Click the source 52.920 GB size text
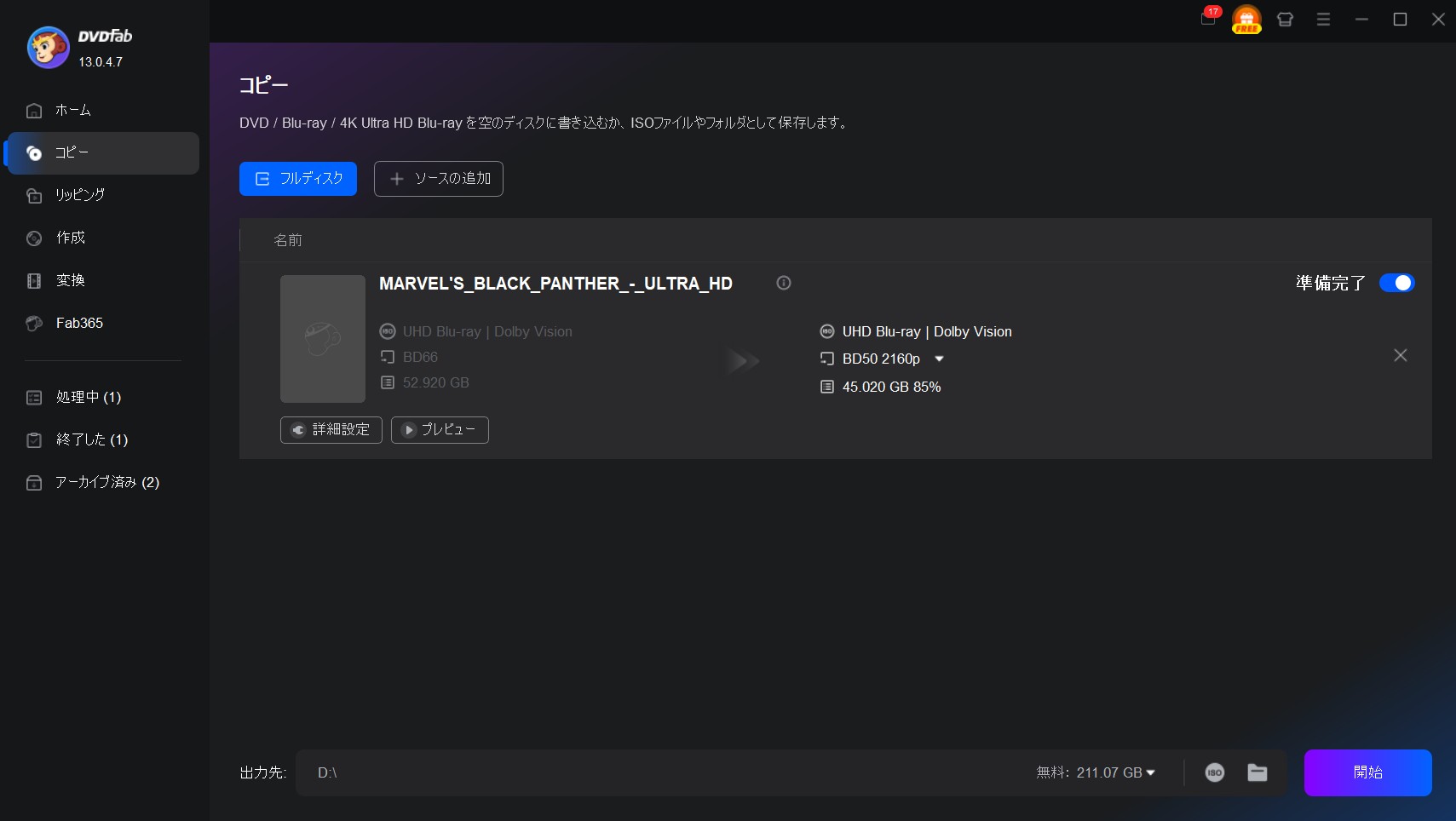The image size is (1456, 821). (436, 382)
